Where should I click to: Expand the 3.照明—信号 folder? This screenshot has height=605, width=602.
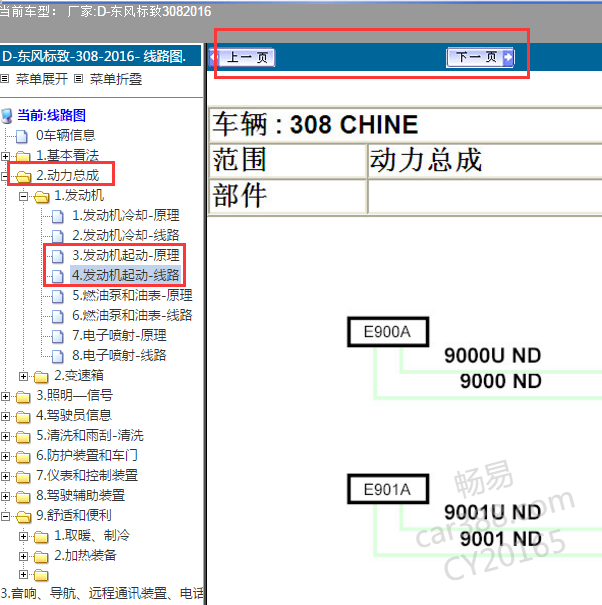(5, 396)
